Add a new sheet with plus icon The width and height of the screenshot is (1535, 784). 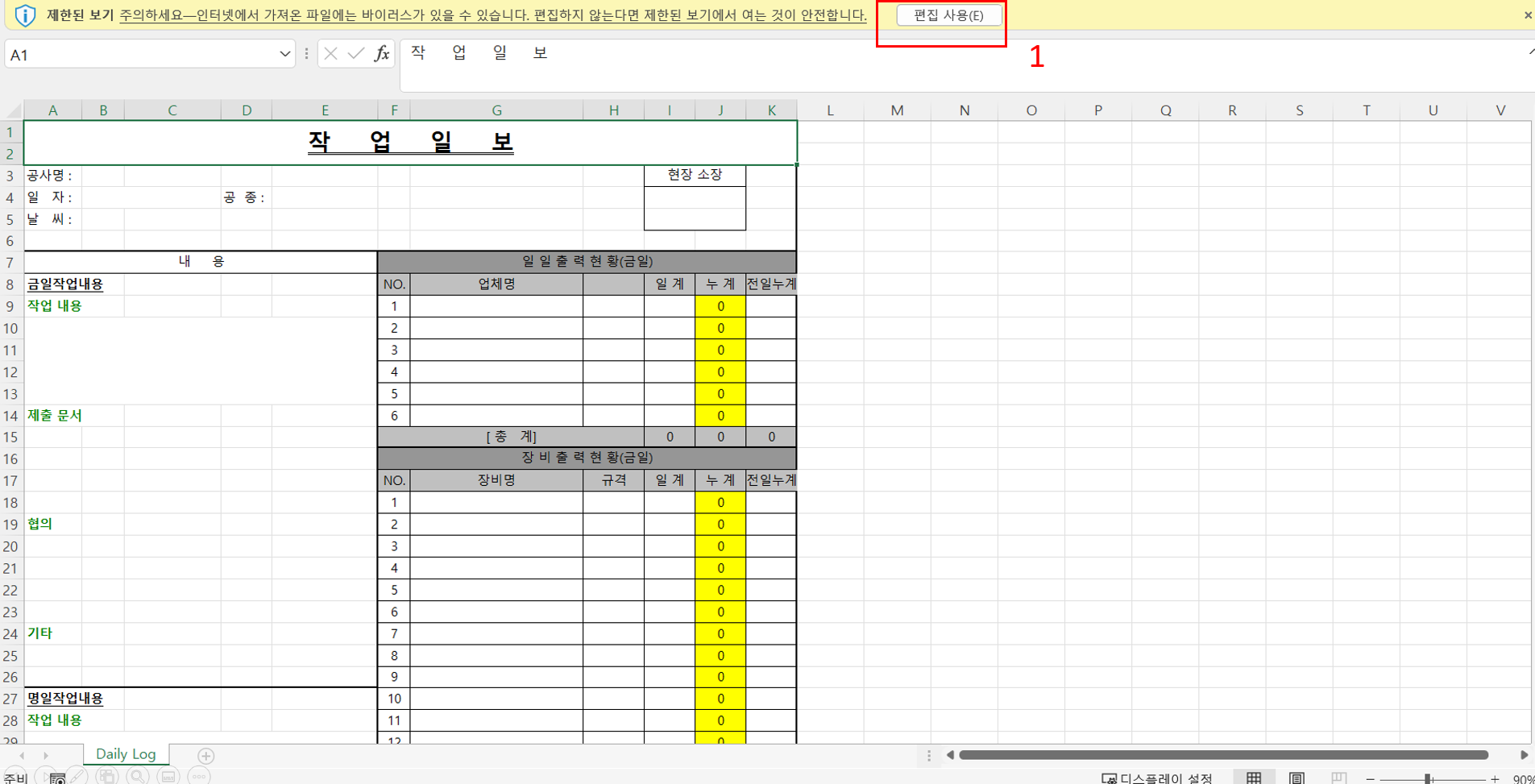(x=206, y=756)
